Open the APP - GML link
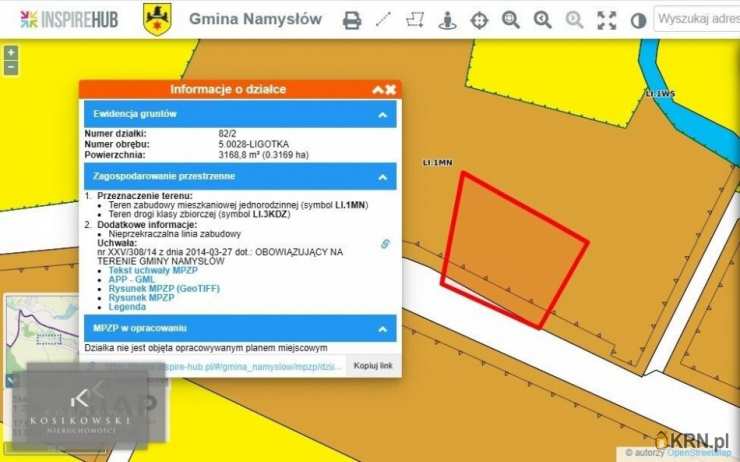Viewport: 740px width, 462px height. 132,279
